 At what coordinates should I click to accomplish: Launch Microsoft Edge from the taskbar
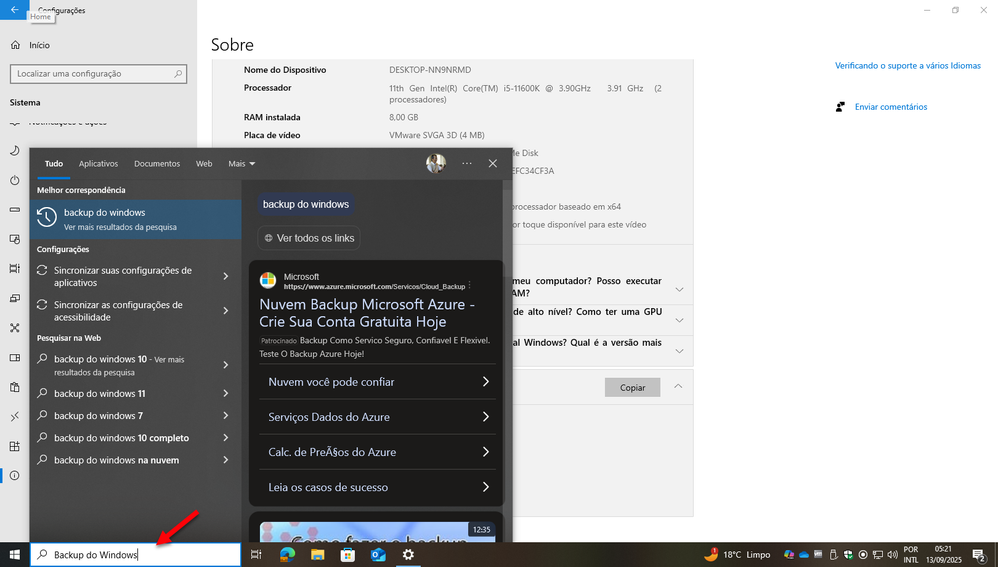(x=287, y=554)
